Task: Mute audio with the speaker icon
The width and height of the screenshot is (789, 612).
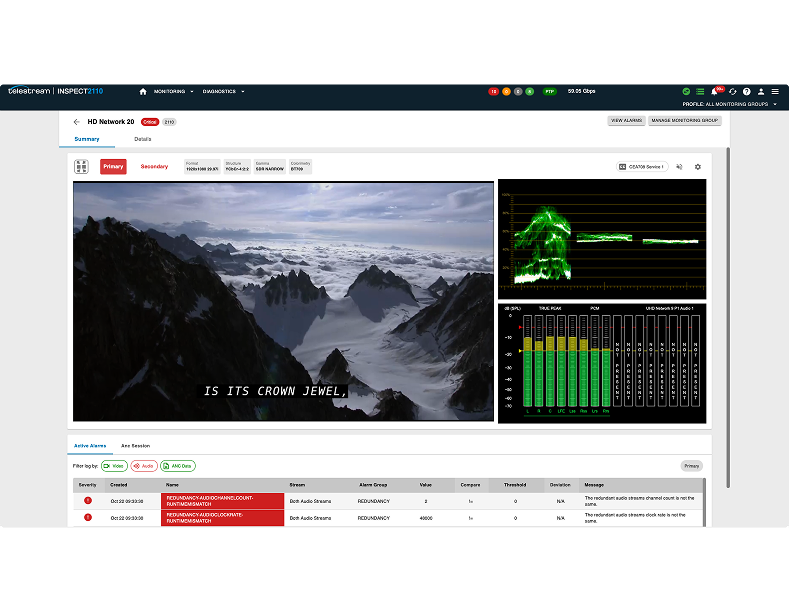Action: click(x=679, y=167)
